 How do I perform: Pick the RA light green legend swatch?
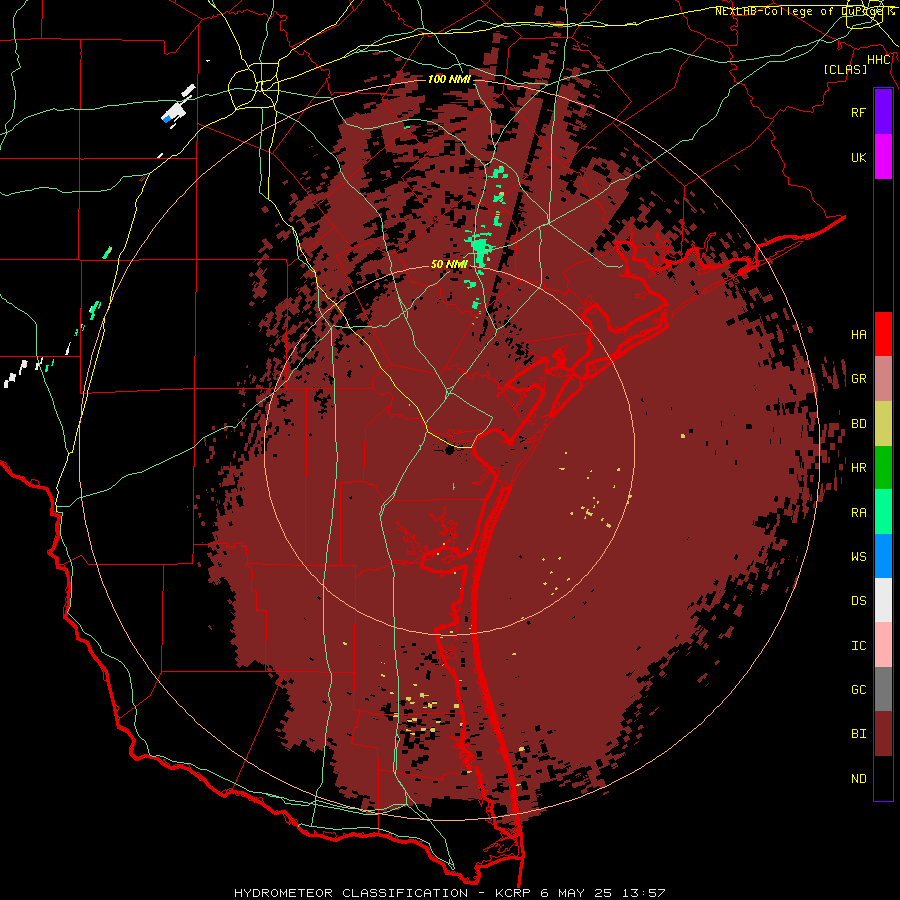tap(883, 512)
